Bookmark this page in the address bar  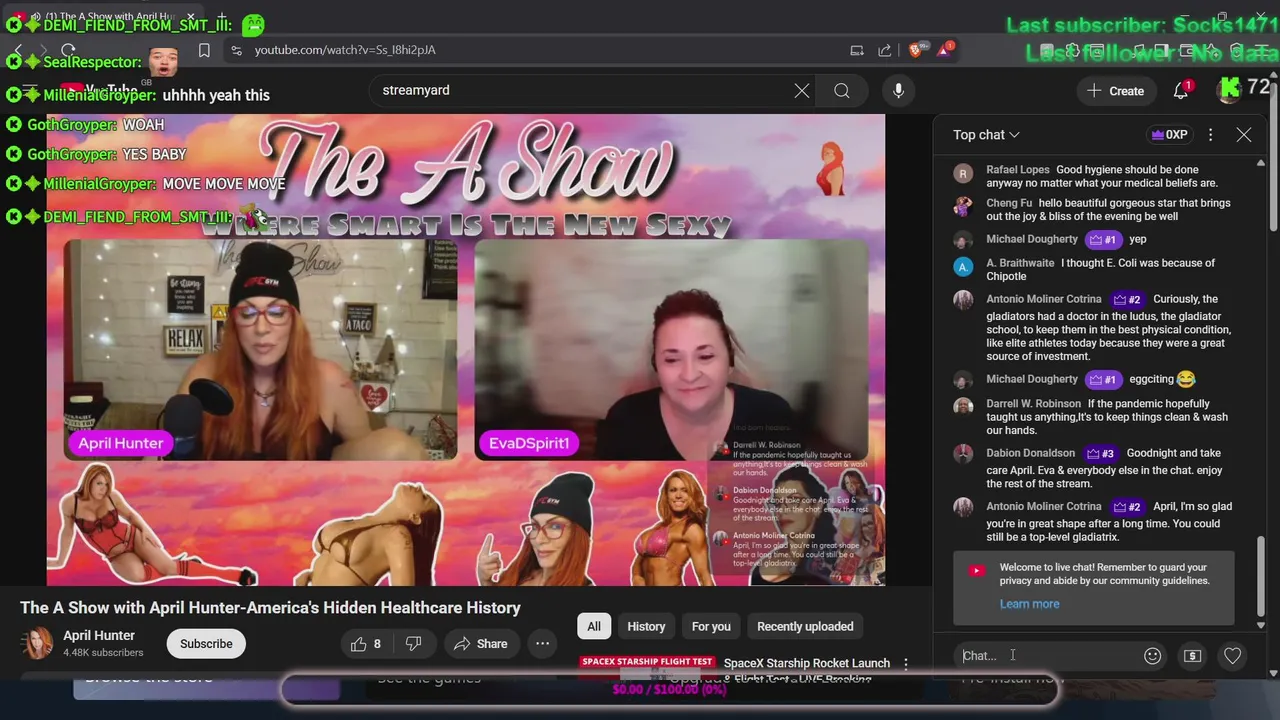coord(204,50)
